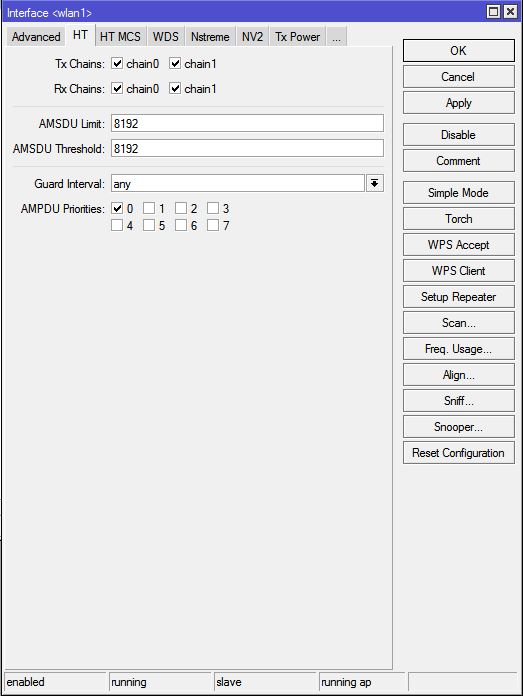Disable AMPDU priority 0 checkbox
Viewport: 523px width, 696px height.
(x=117, y=208)
